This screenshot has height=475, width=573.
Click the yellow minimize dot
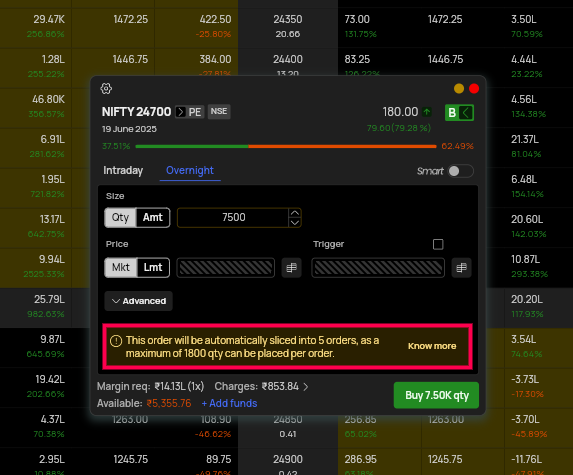pos(459,88)
